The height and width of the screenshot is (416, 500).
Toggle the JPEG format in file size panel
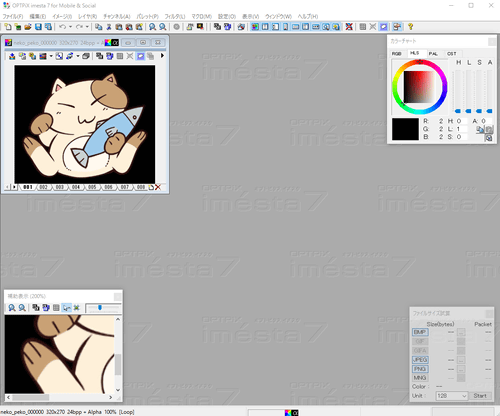coord(420,360)
